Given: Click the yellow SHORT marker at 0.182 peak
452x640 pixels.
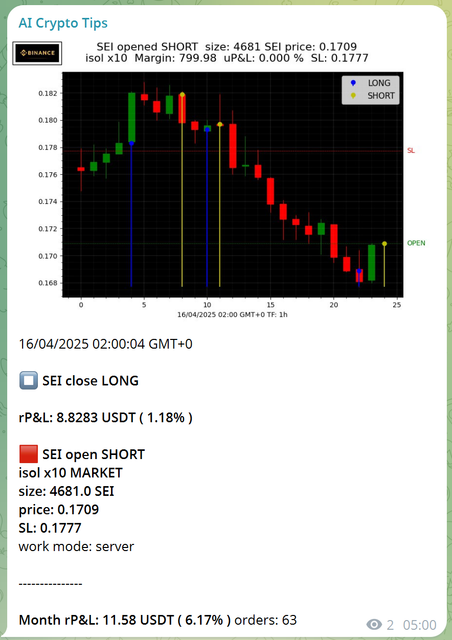Looking at the screenshot, I should pyautogui.click(x=182, y=95).
